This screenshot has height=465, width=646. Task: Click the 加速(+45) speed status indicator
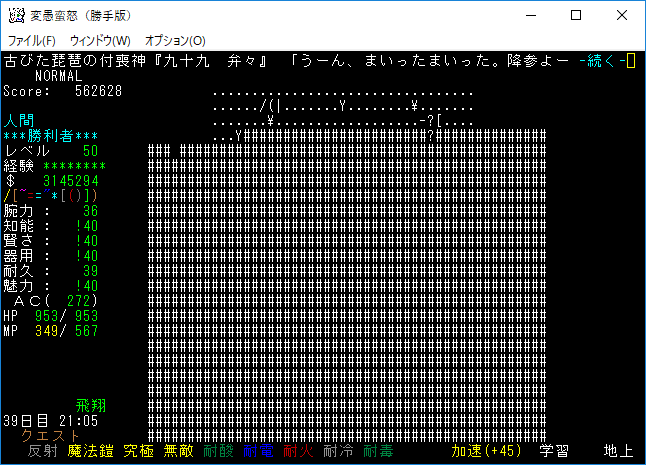click(x=486, y=451)
